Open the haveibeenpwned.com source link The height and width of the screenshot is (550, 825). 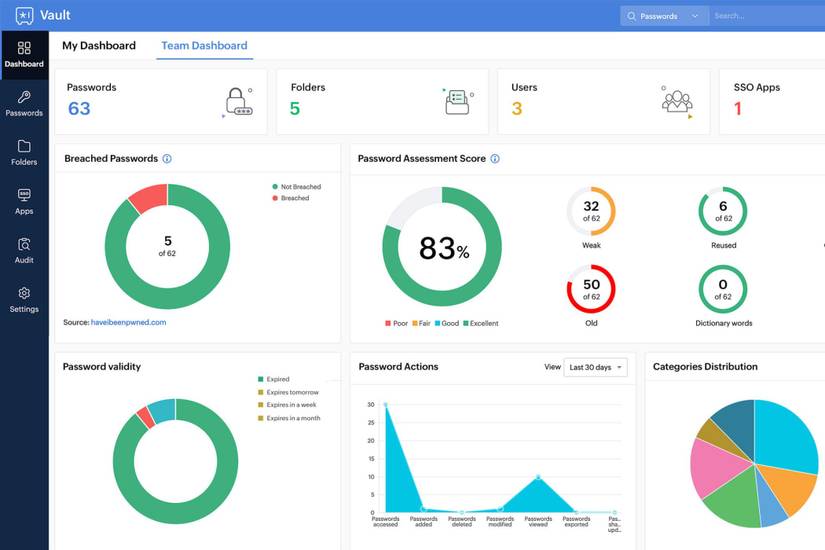[128, 322]
